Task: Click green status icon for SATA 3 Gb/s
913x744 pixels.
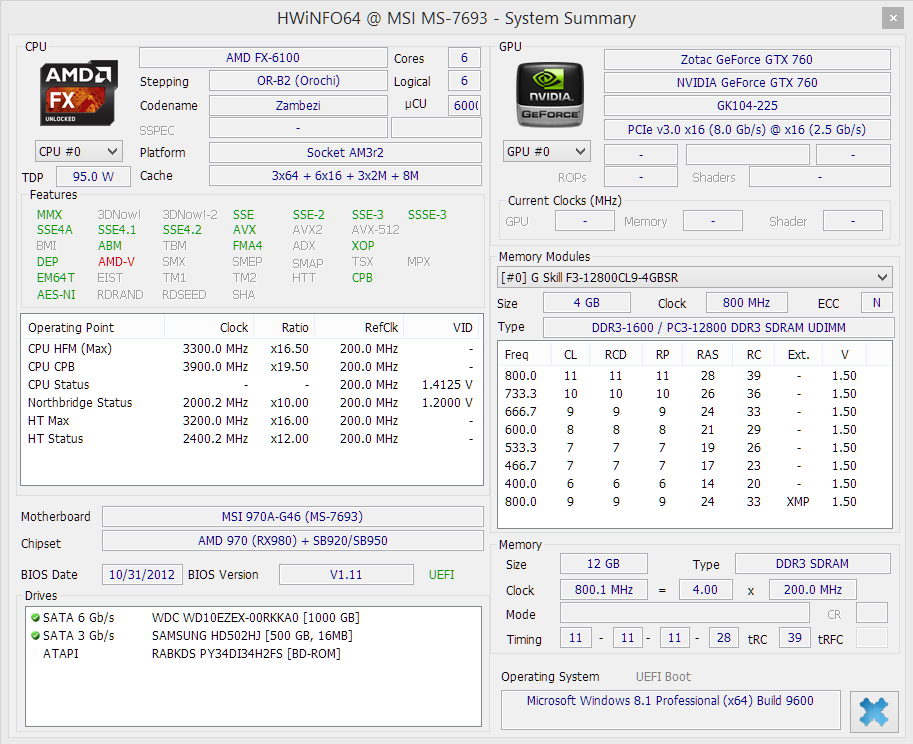Action: (x=36, y=636)
